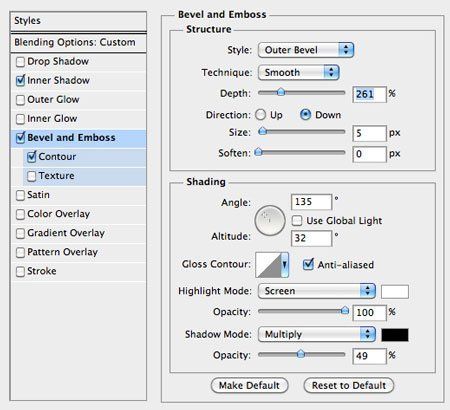The height and width of the screenshot is (410, 450).
Task: Enable the Color Overlay checkbox
Action: pos(20,214)
